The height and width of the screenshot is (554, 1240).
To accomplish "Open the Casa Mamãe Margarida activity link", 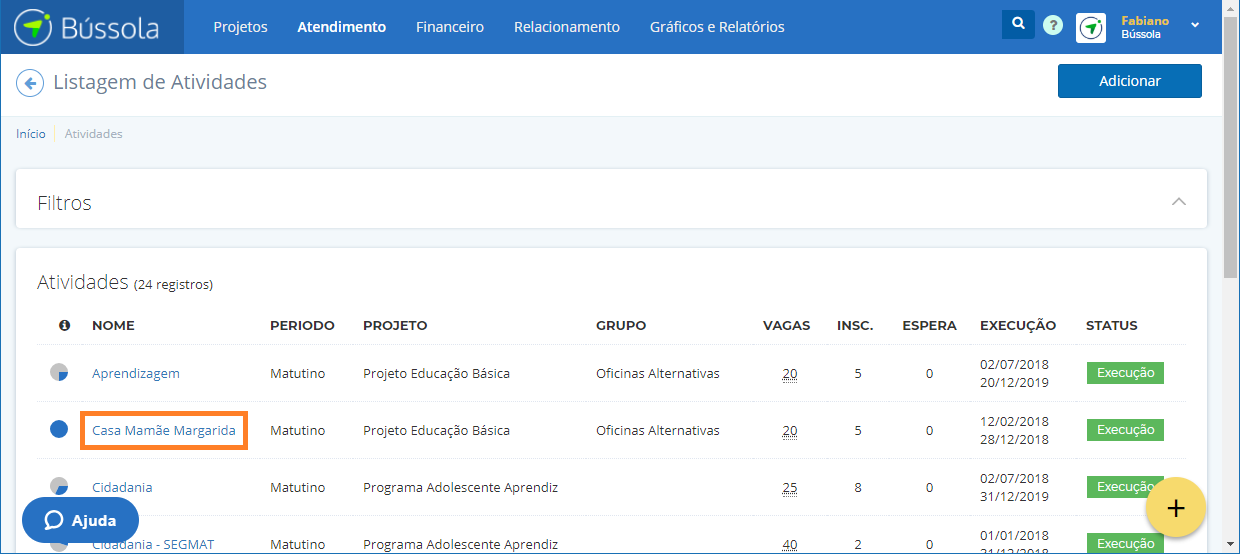I will [x=164, y=431].
